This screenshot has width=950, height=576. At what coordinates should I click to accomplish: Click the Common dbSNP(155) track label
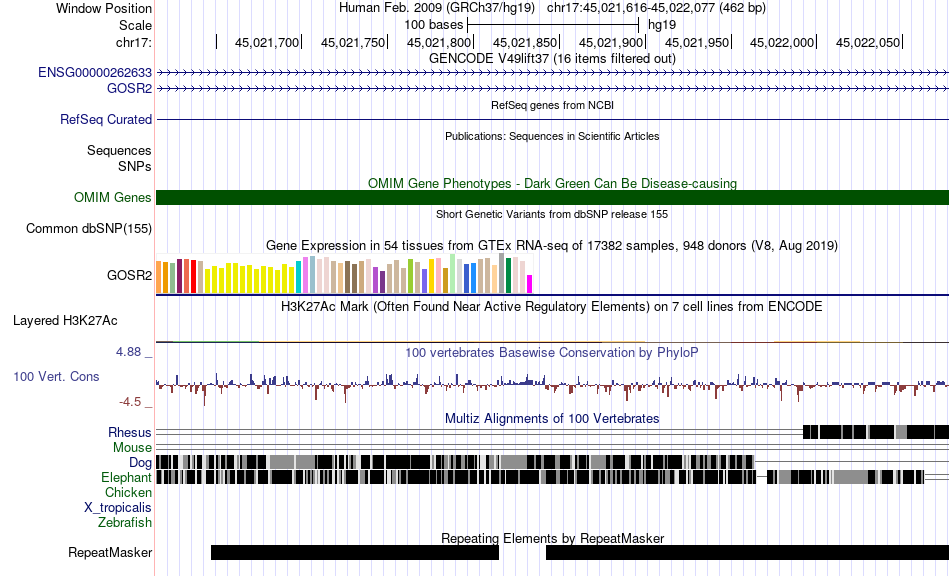[x=89, y=228]
